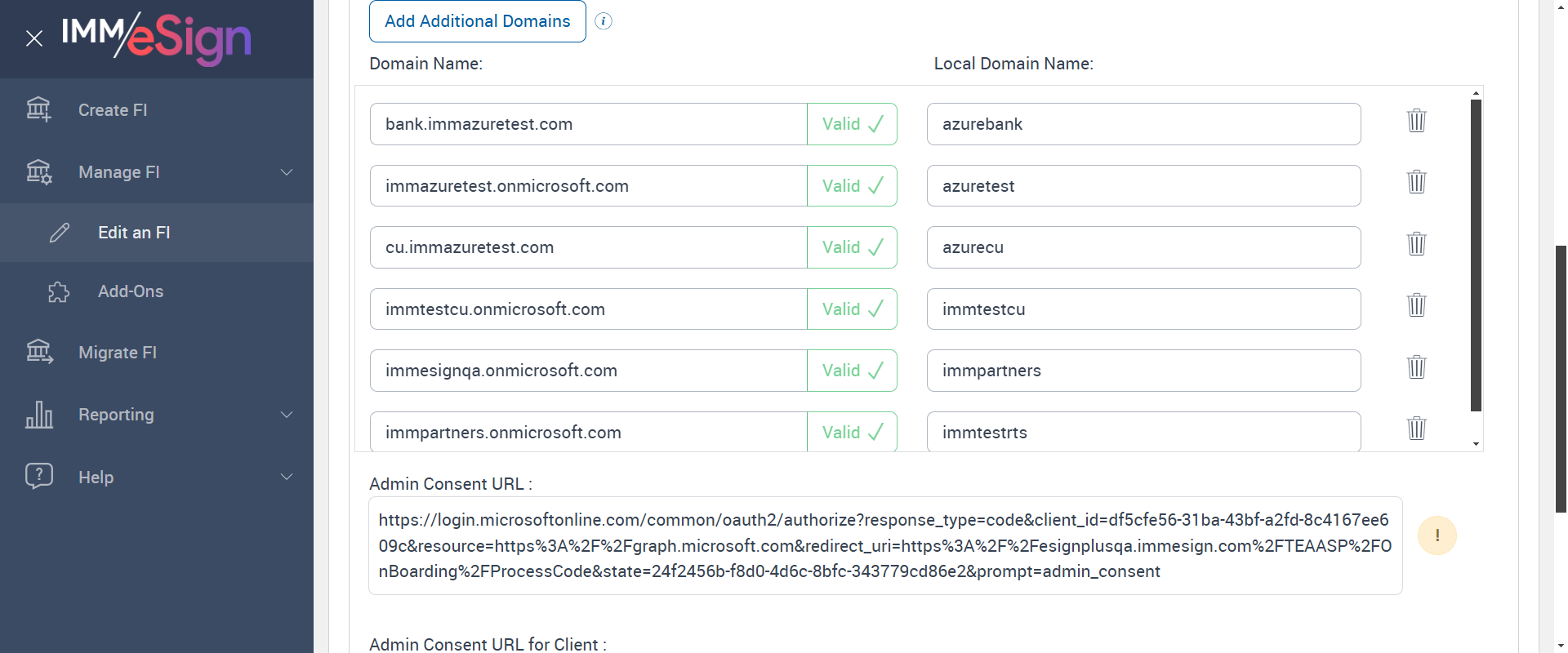
Task: Click domain list scroll up arrow
Action: click(1476, 92)
